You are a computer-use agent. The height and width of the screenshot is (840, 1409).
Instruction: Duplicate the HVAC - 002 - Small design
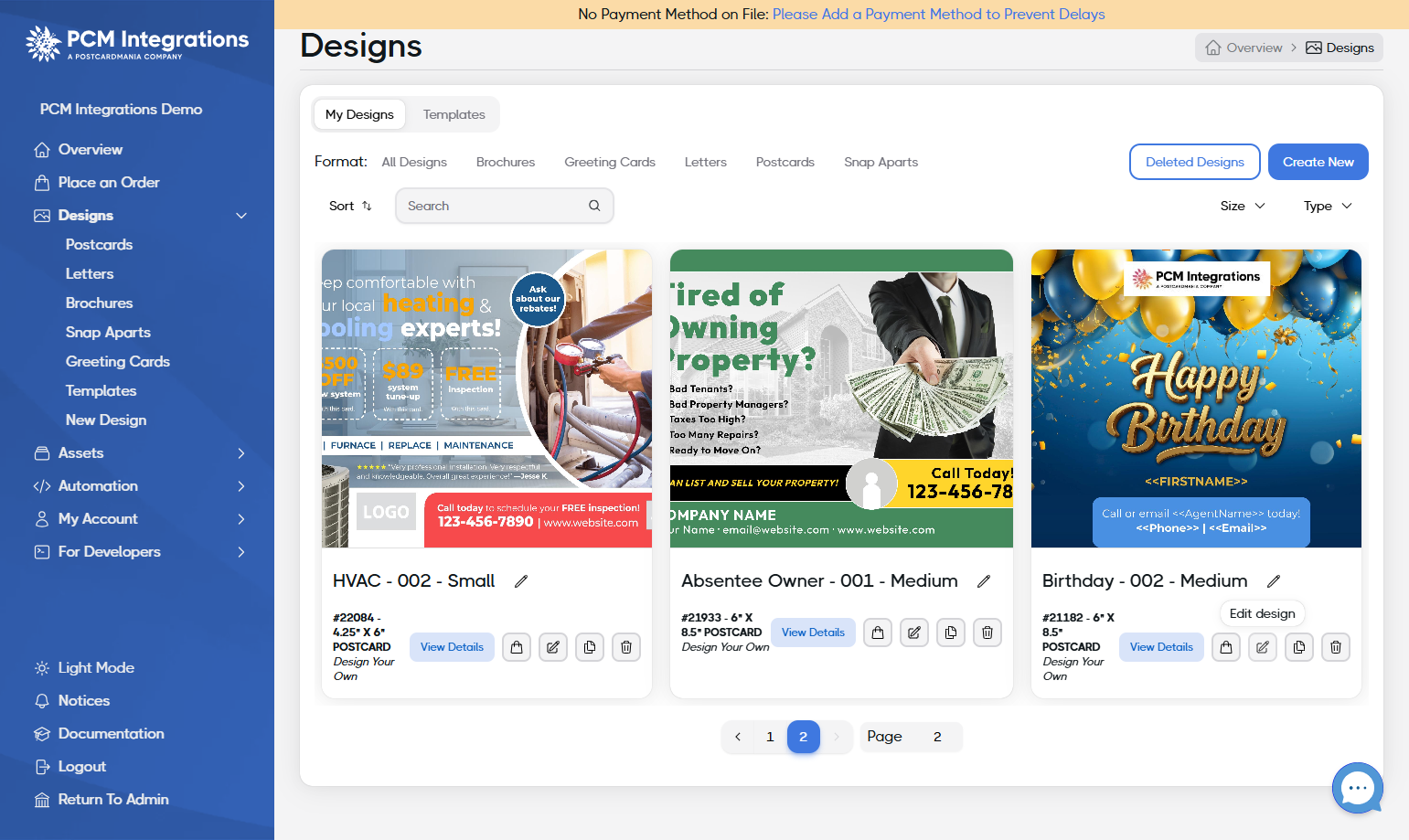pos(590,647)
